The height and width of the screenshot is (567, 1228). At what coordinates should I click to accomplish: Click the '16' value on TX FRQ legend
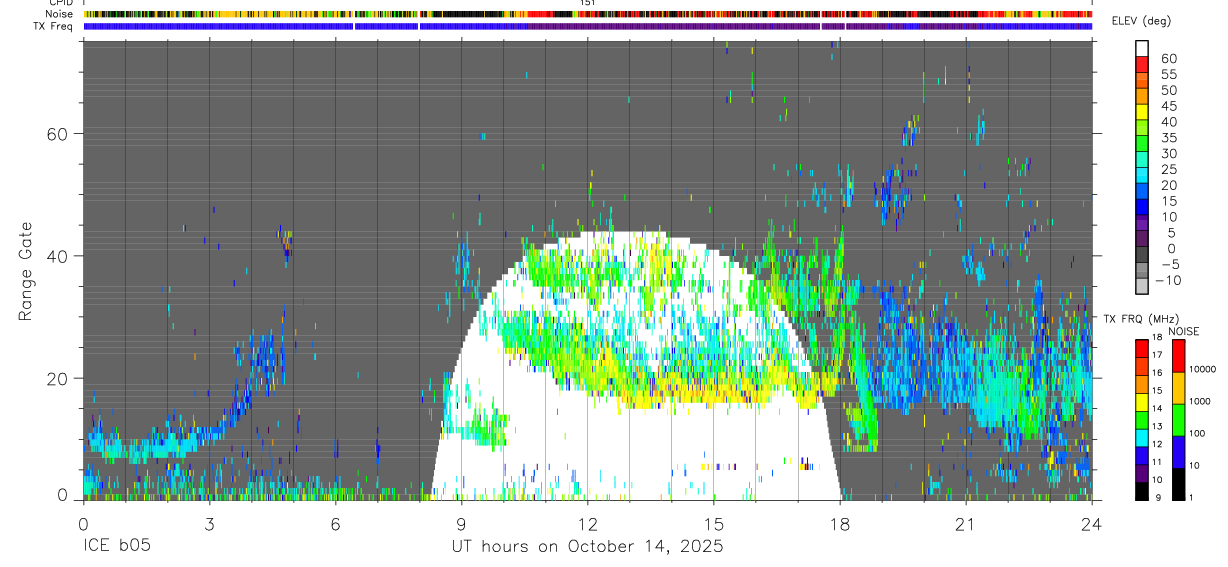1157,373
